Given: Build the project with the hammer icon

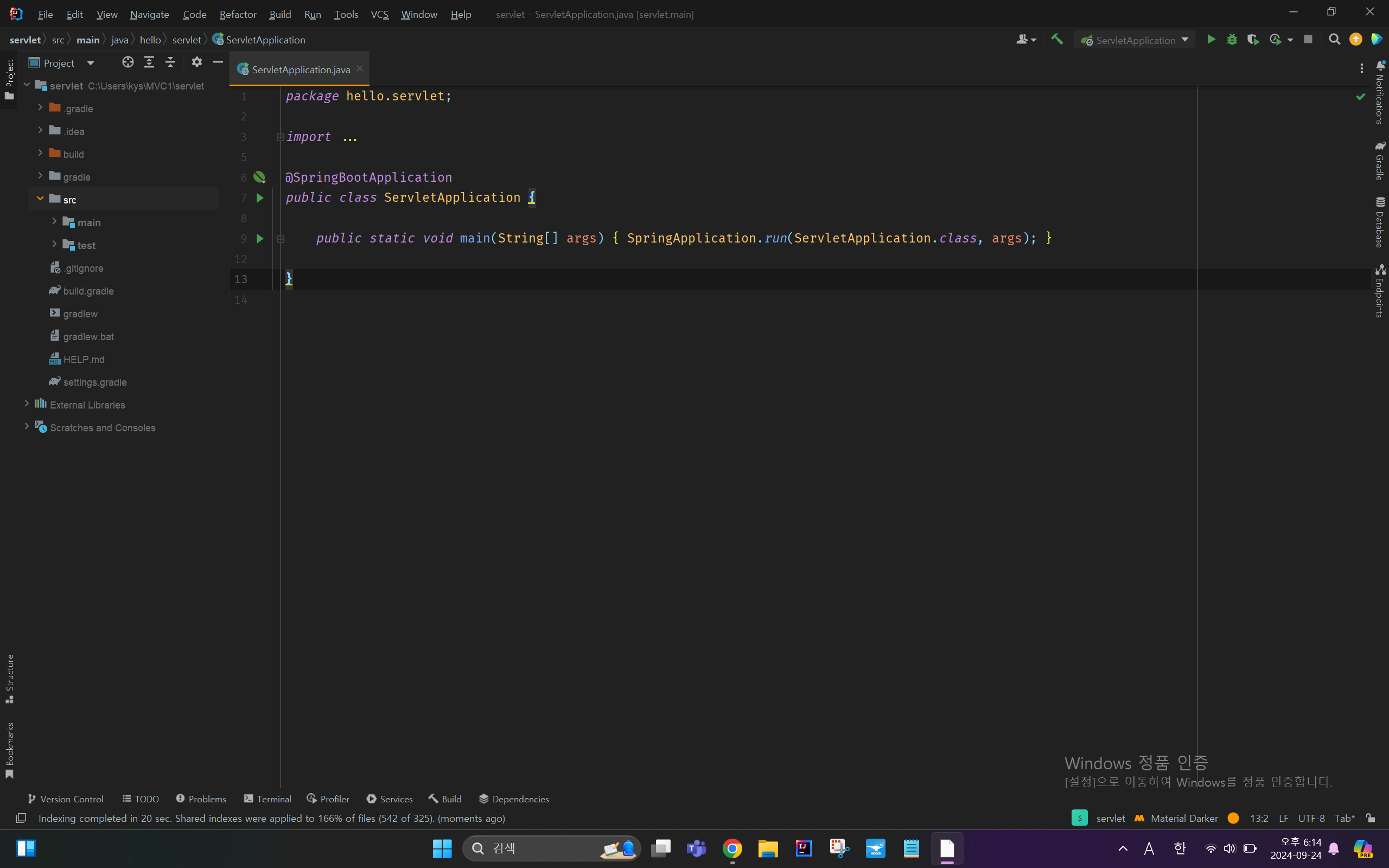Looking at the screenshot, I should pos(1057,40).
